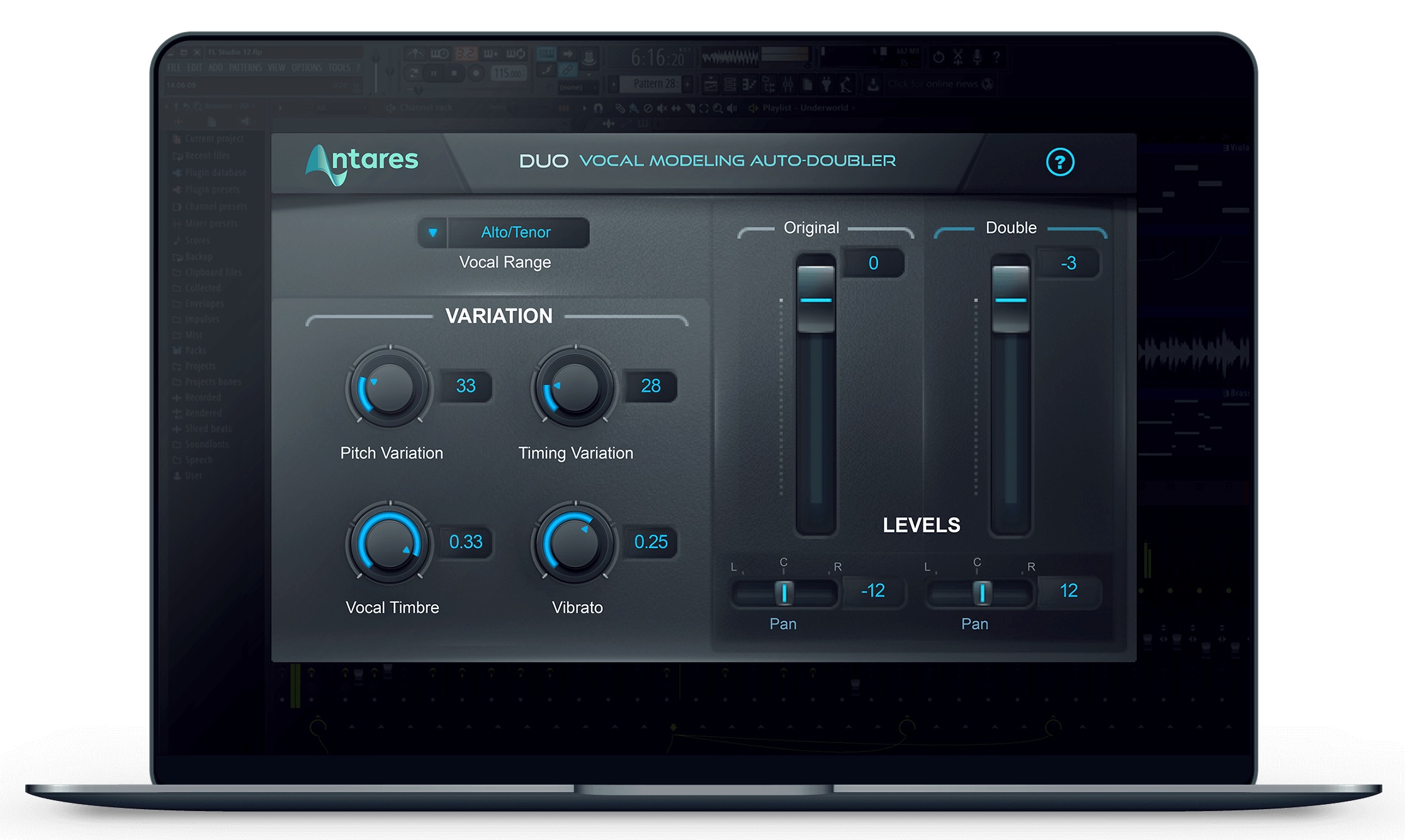1405x840 pixels.
Task: Click the Pitch Variation value field 33
Action: 466,386
